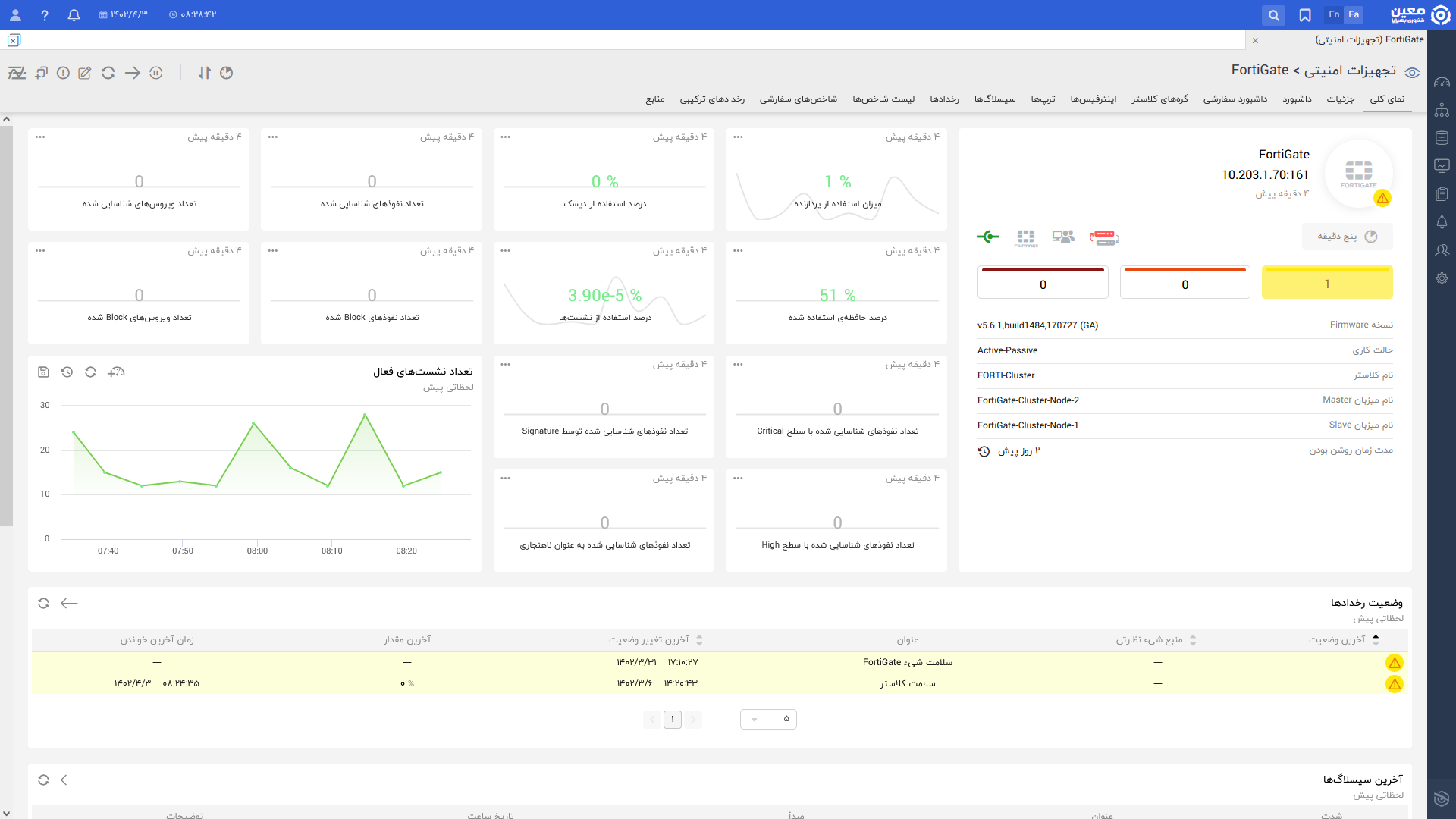This screenshot has width=1456, height=819.
Task: Open options menu of Critical intrusions card
Action: click(x=738, y=365)
